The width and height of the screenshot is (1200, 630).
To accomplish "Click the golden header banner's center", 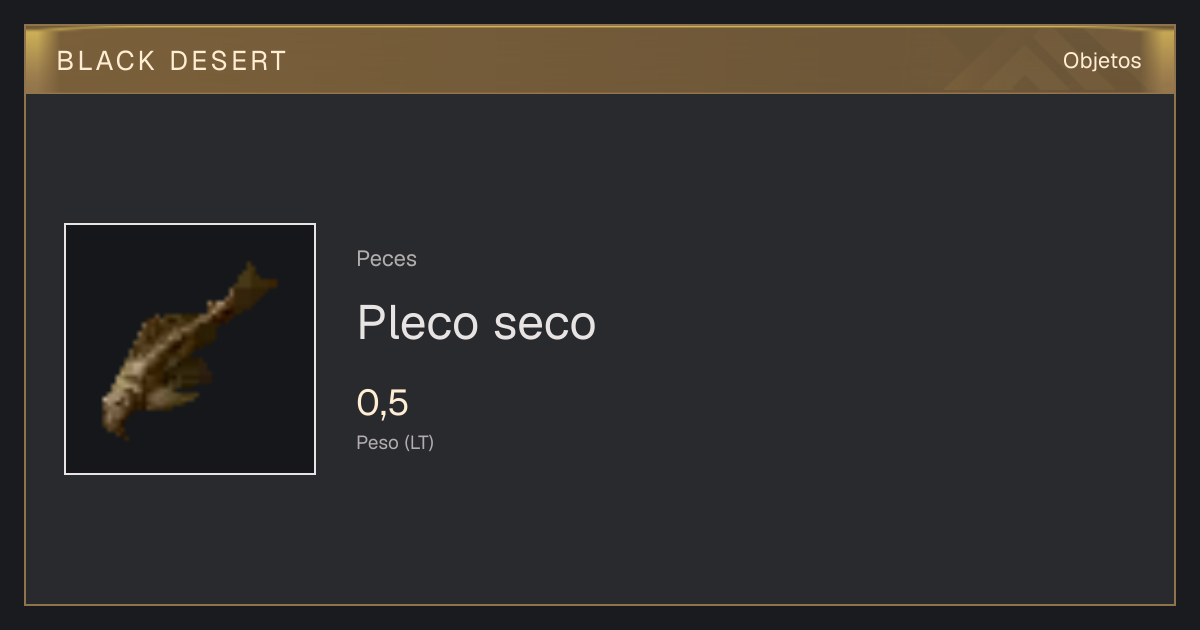I will (x=600, y=60).
